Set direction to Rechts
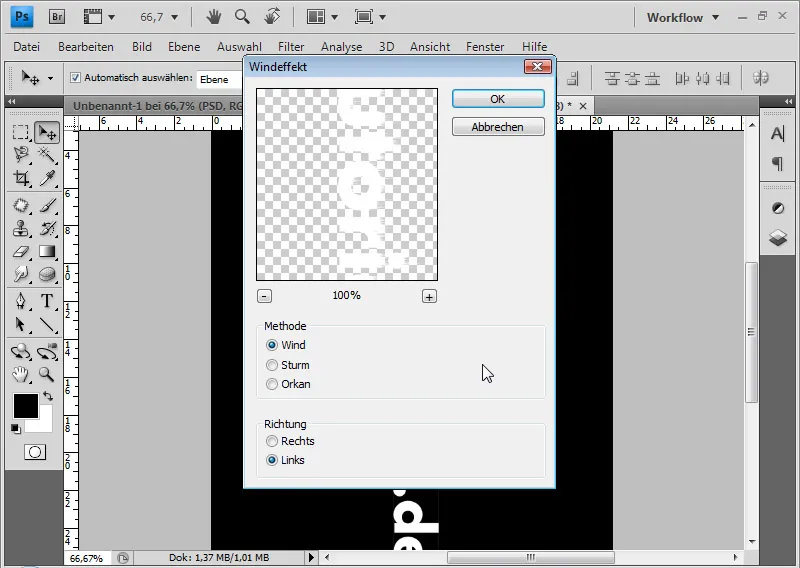The width and height of the screenshot is (800, 568). [272, 441]
